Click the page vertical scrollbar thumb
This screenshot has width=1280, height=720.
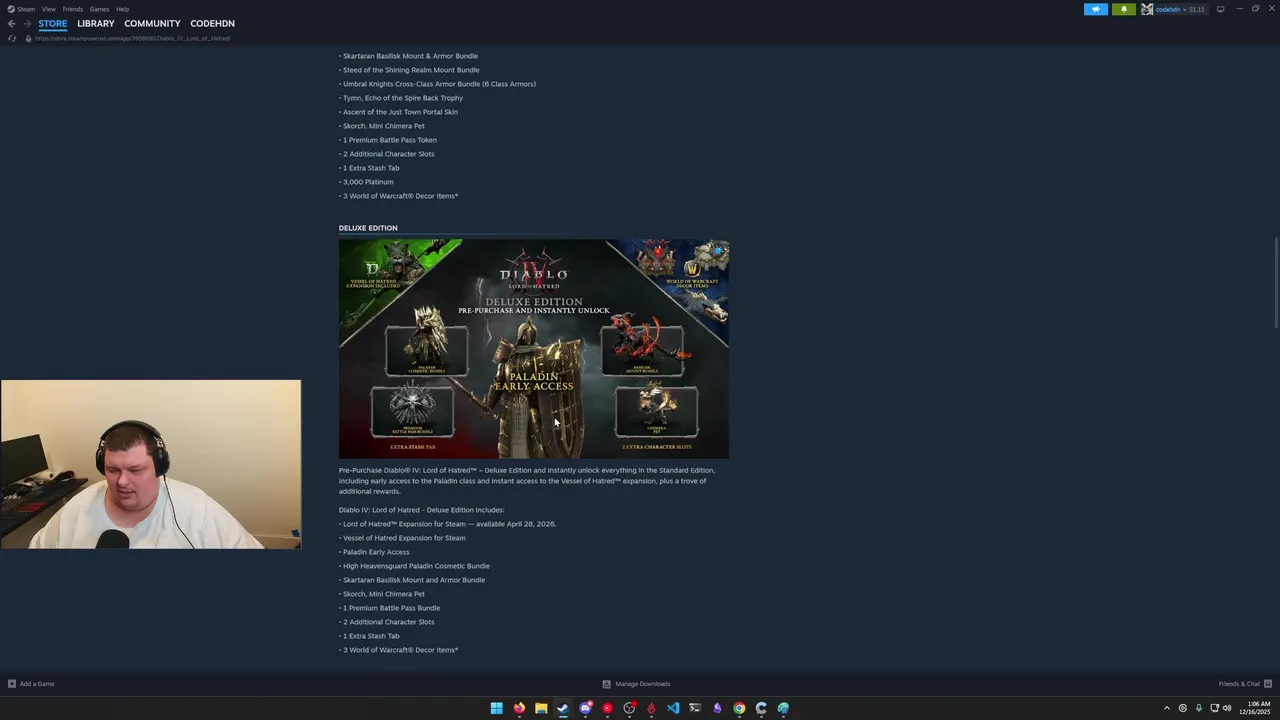(x=1276, y=282)
